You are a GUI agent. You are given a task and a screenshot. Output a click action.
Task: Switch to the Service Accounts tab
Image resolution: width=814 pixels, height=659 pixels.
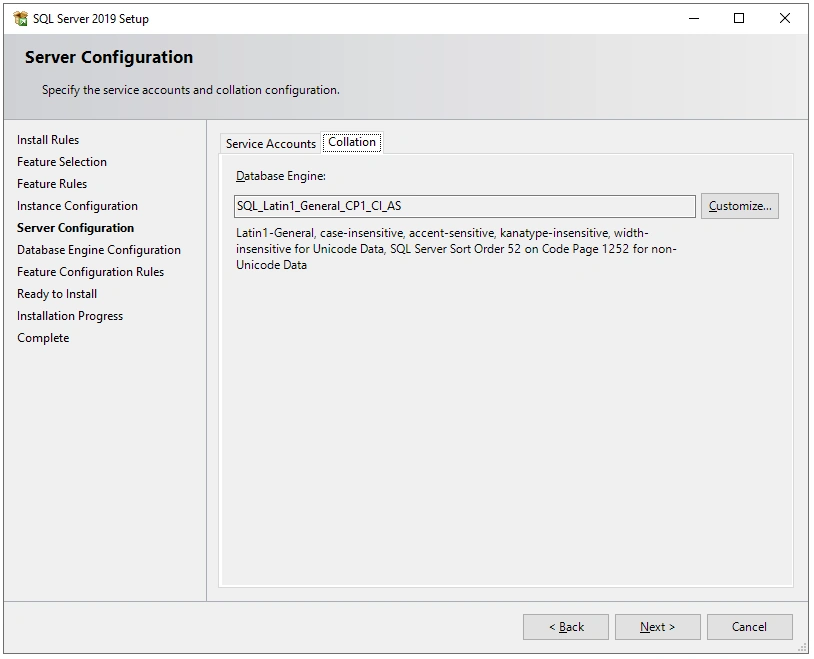pos(270,144)
